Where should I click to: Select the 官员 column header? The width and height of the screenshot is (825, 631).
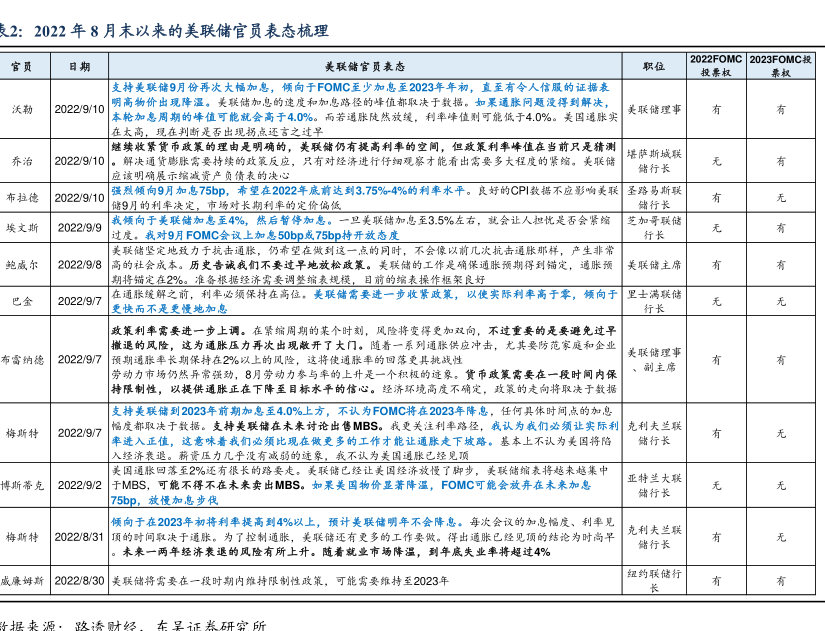(x=21, y=66)
